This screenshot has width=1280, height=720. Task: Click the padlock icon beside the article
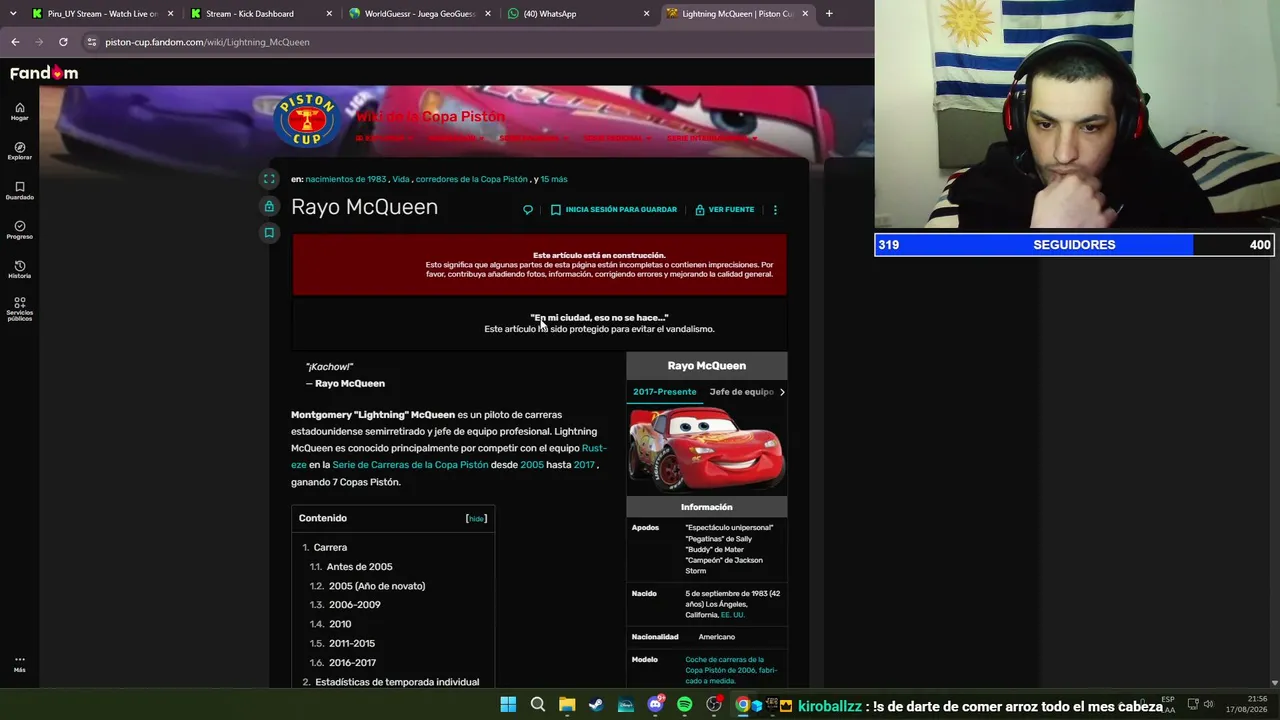pos(269,206)
